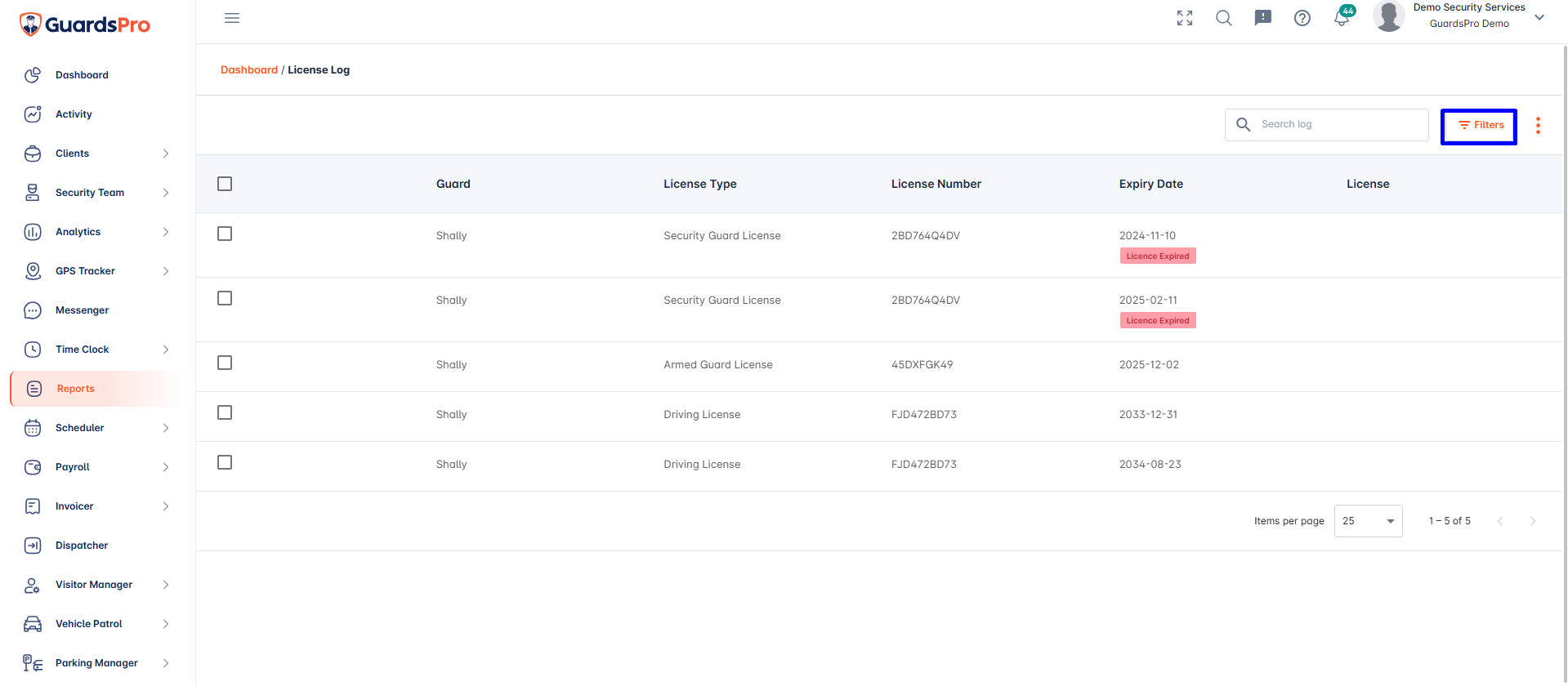The height and width of the screenshot is (686, 1568).
Task: Open the Items per page dropdown
Action: [1368, 521]
